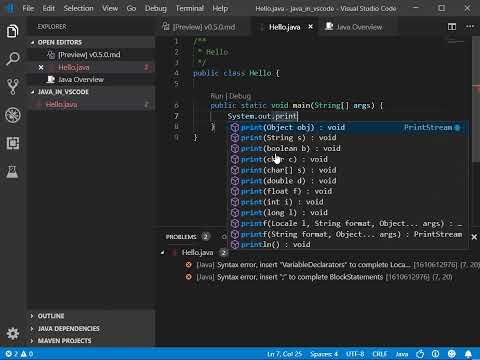The height and width of the screenshot is (360, 480).
Task: Toggle details icon on print(Object obj) suggestion
Action: 457,127
